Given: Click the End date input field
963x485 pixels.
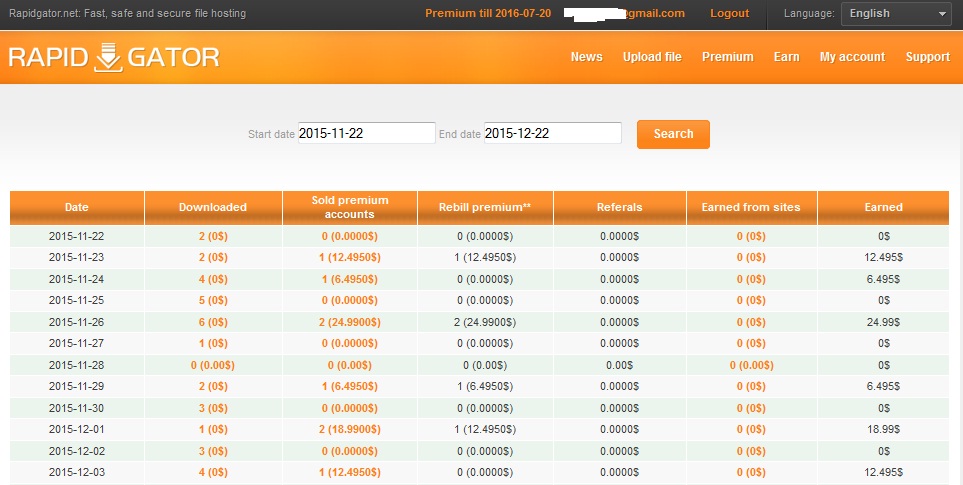Looking at the screenshot, I should 552,133.
